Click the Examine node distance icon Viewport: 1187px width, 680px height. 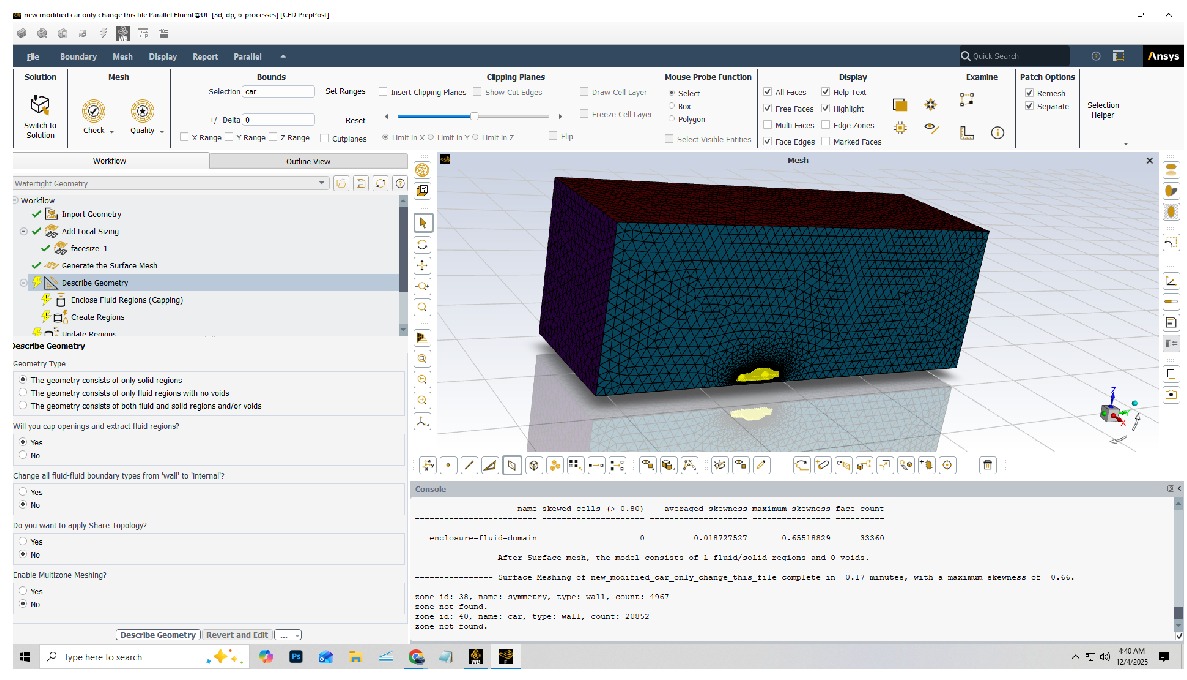[x=967, y=99]
